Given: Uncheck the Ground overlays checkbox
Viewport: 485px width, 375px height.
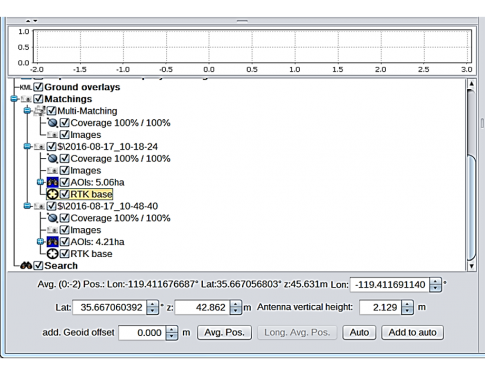Looking at the screenshot, I should coord(38,87).
